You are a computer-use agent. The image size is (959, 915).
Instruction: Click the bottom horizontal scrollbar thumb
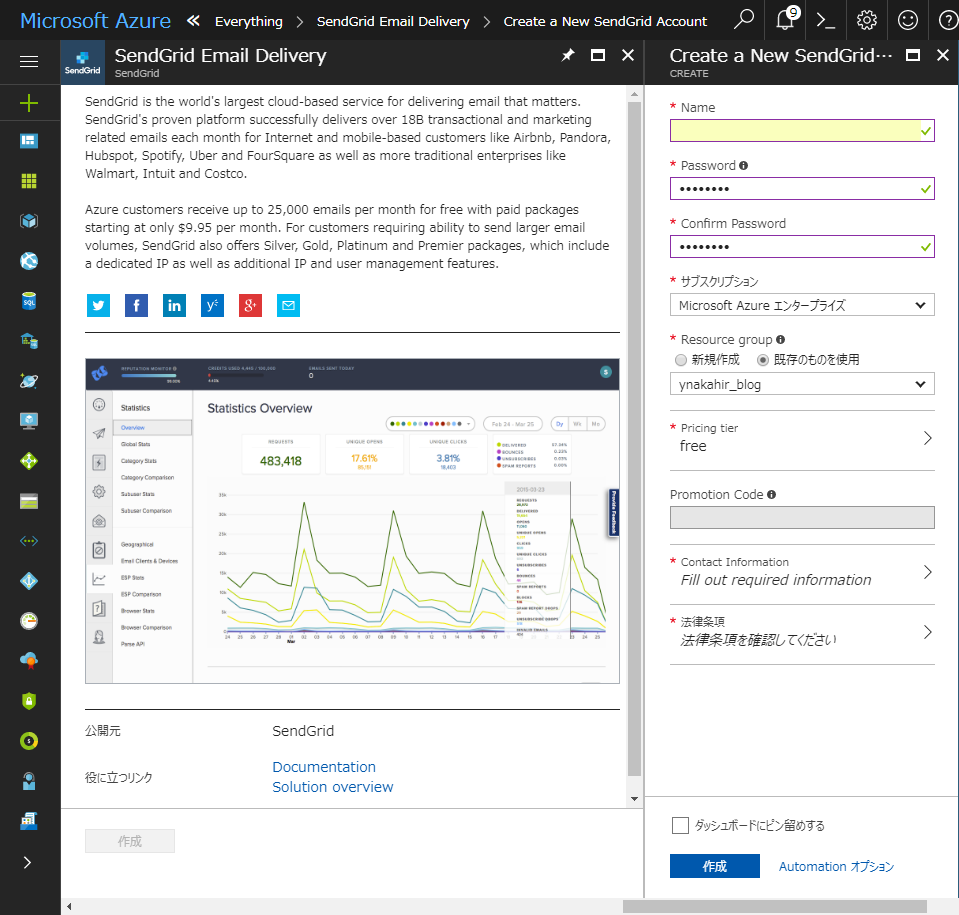pos(774,906)
